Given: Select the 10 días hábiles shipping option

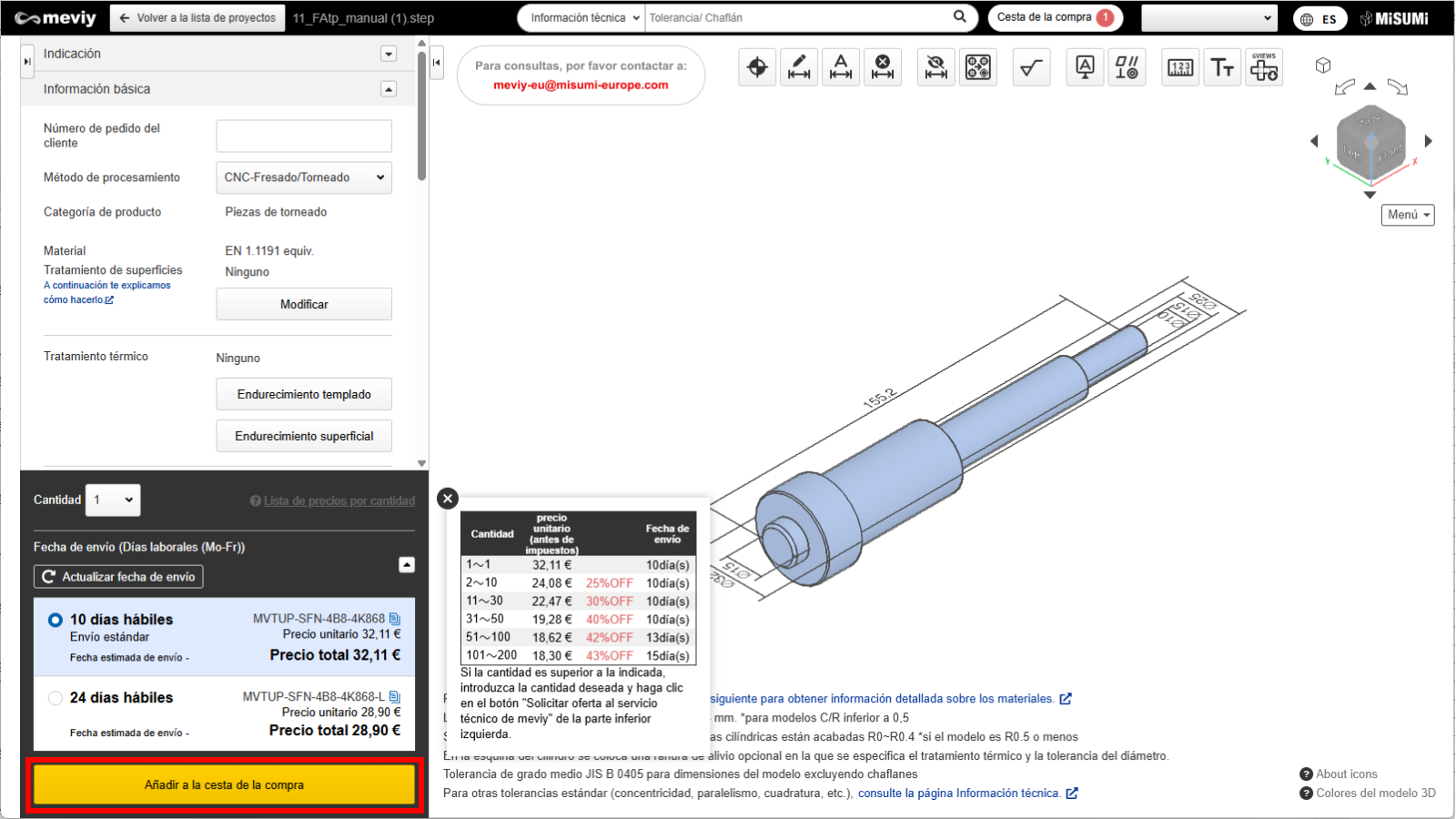Looking at the screenshot, I should tap(56, 620).
